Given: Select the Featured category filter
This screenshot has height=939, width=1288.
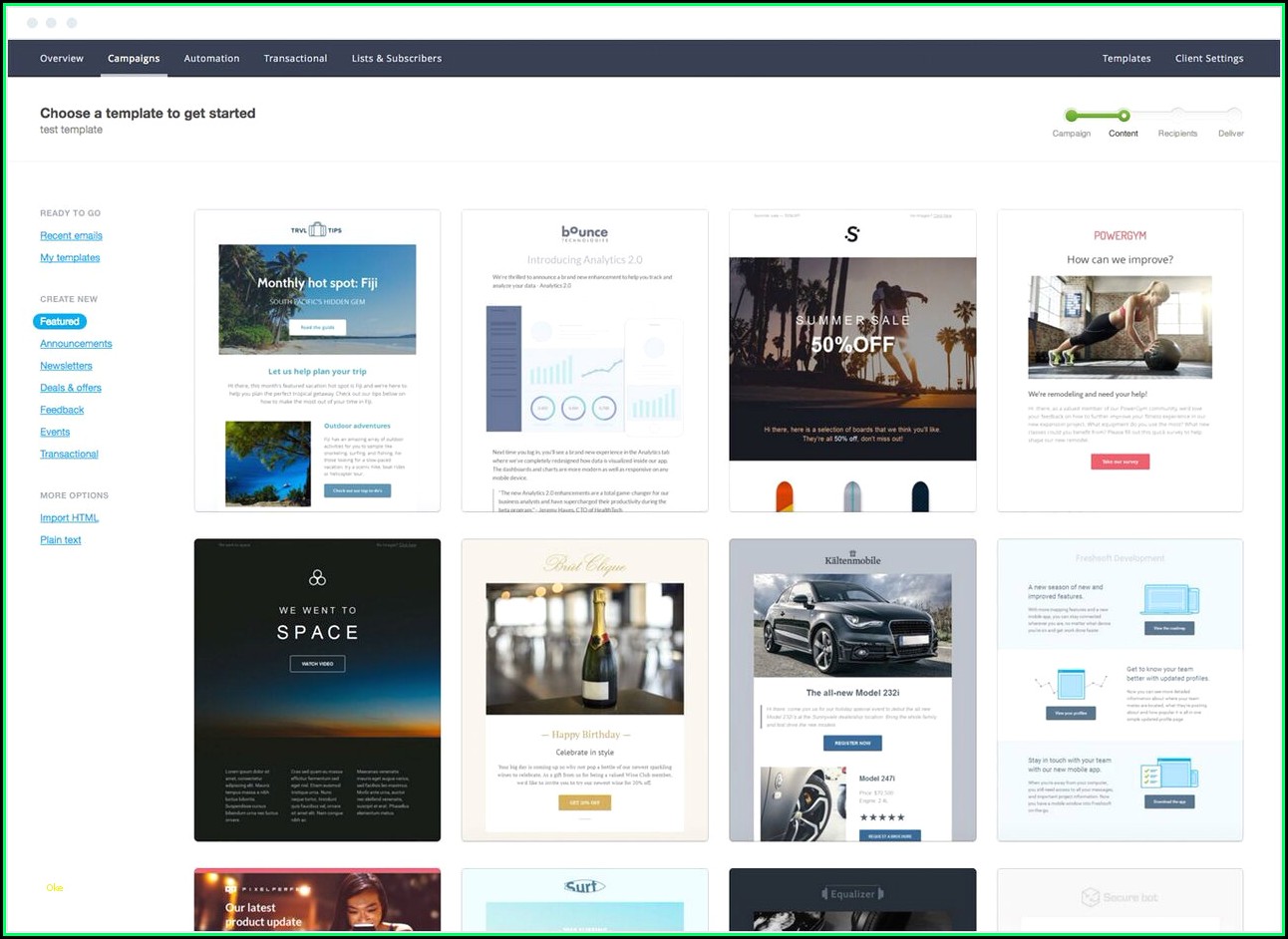Looking at the screenshot, I should 60,322.
